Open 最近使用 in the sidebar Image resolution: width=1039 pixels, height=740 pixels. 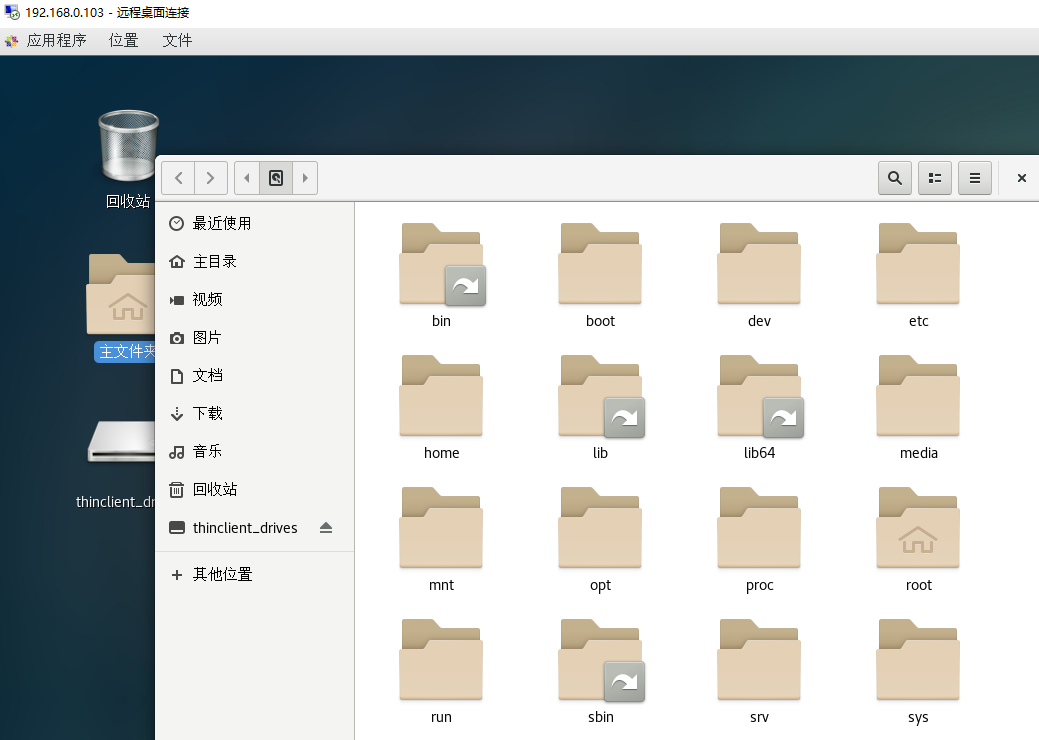pyautogui.click(x=221, y=223)
